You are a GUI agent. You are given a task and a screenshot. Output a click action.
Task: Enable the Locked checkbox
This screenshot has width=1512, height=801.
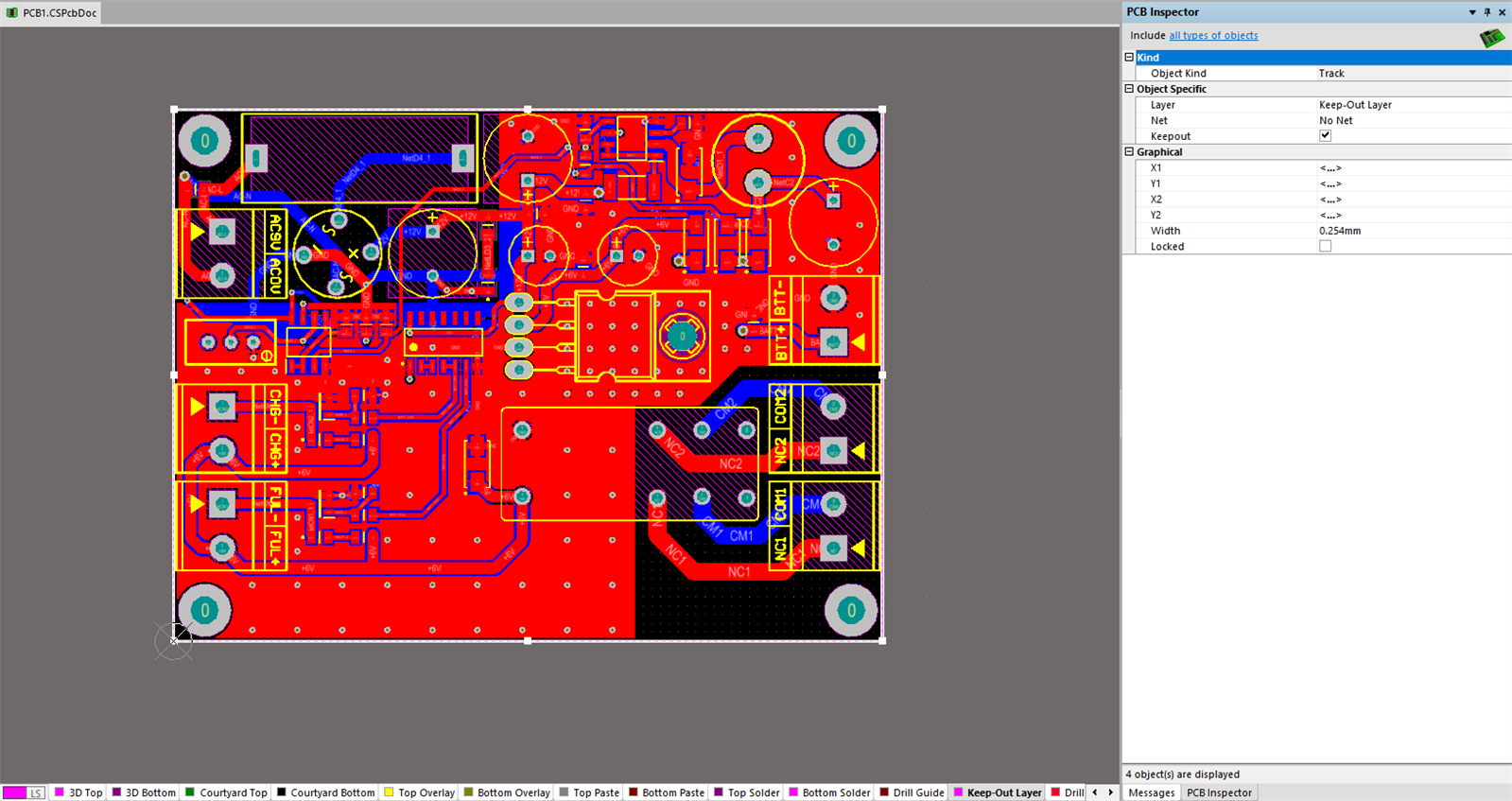coord(1325,247)
